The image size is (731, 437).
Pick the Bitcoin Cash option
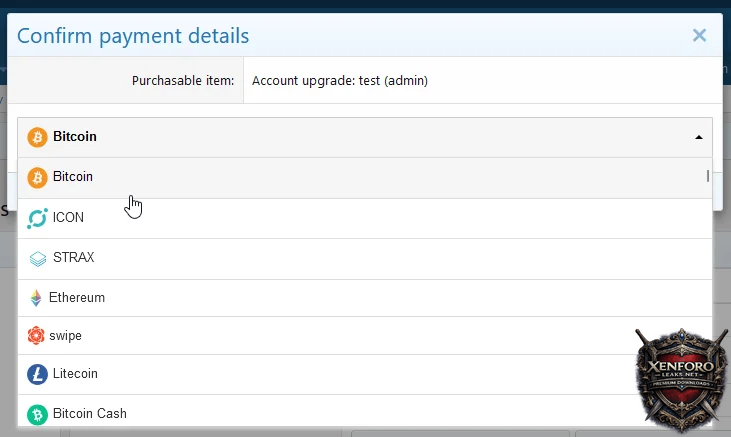pos(89,414)
